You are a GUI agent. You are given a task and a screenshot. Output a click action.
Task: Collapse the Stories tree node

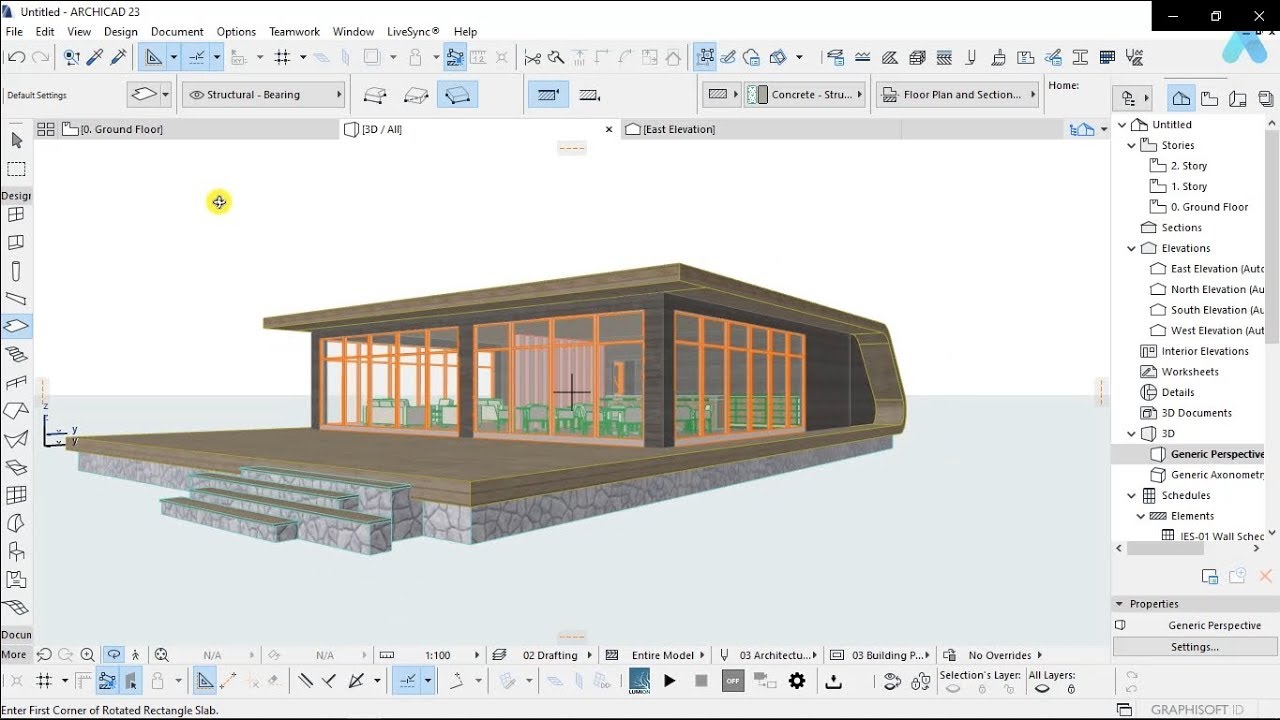[1132, 145]
